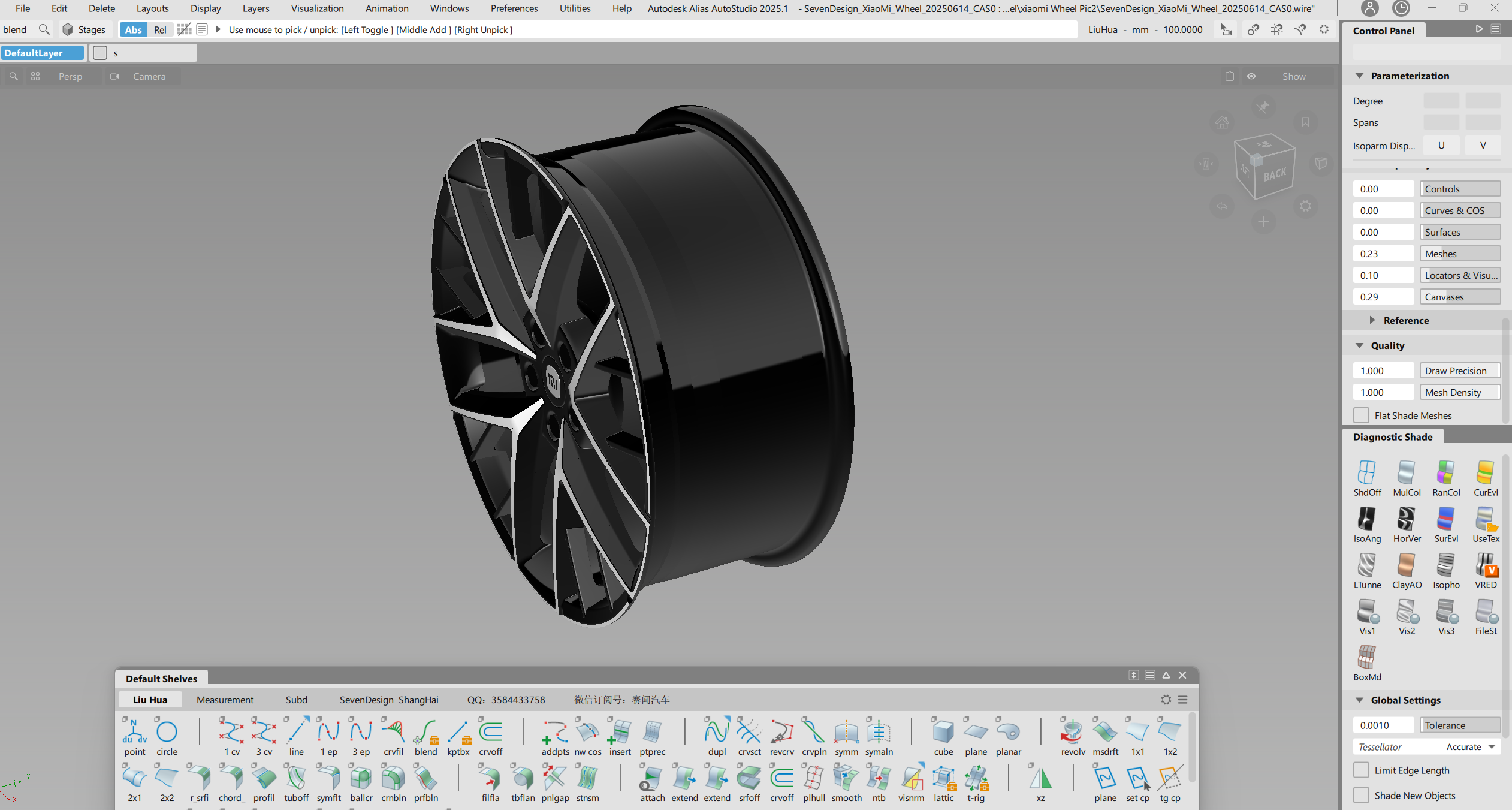Enable Flat Shade Meshes checkbox
The image size is (1512, 810).
1361,415
